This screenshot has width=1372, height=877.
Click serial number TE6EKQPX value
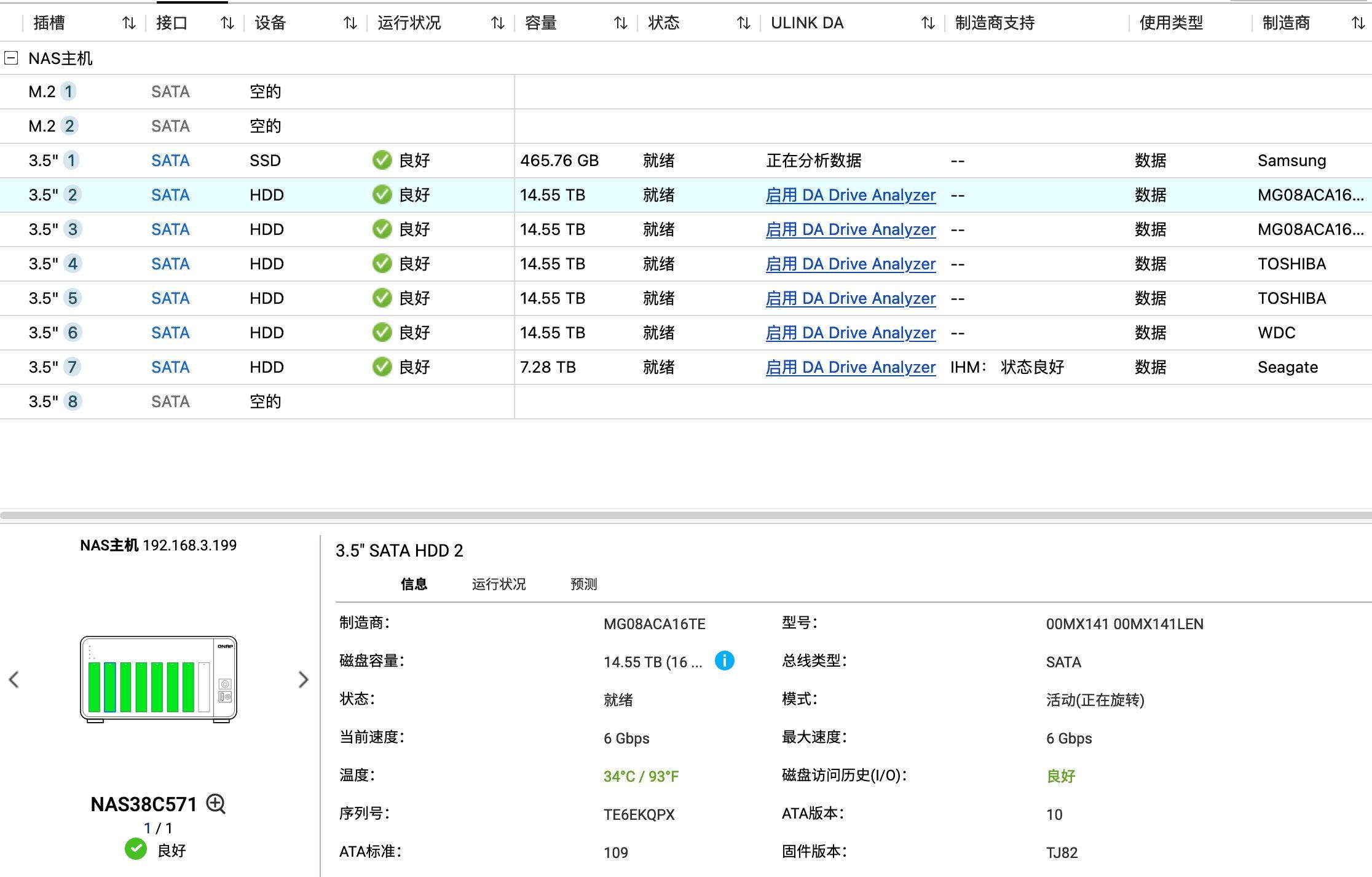639,815
